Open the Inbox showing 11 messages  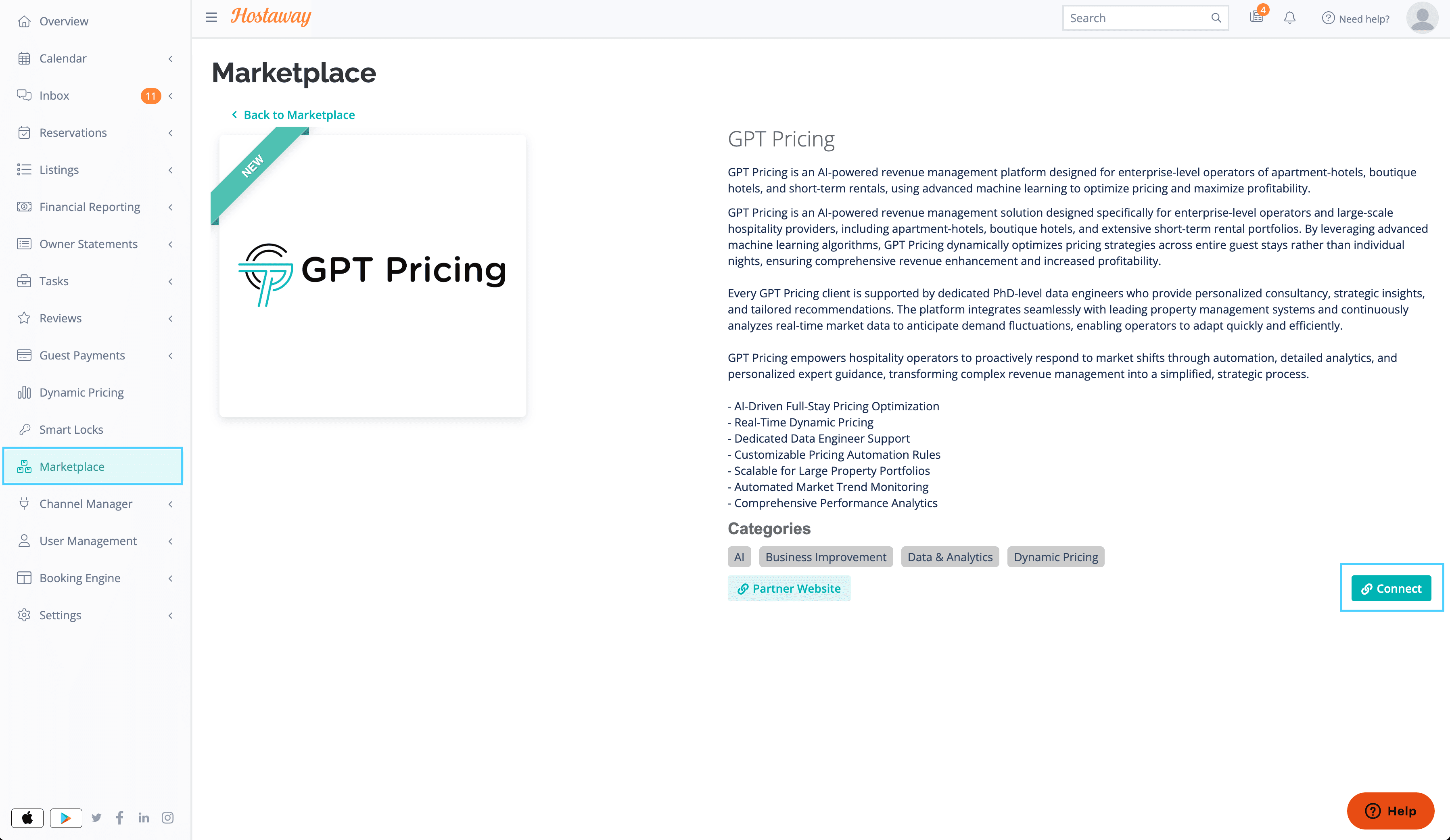(54, 95)
